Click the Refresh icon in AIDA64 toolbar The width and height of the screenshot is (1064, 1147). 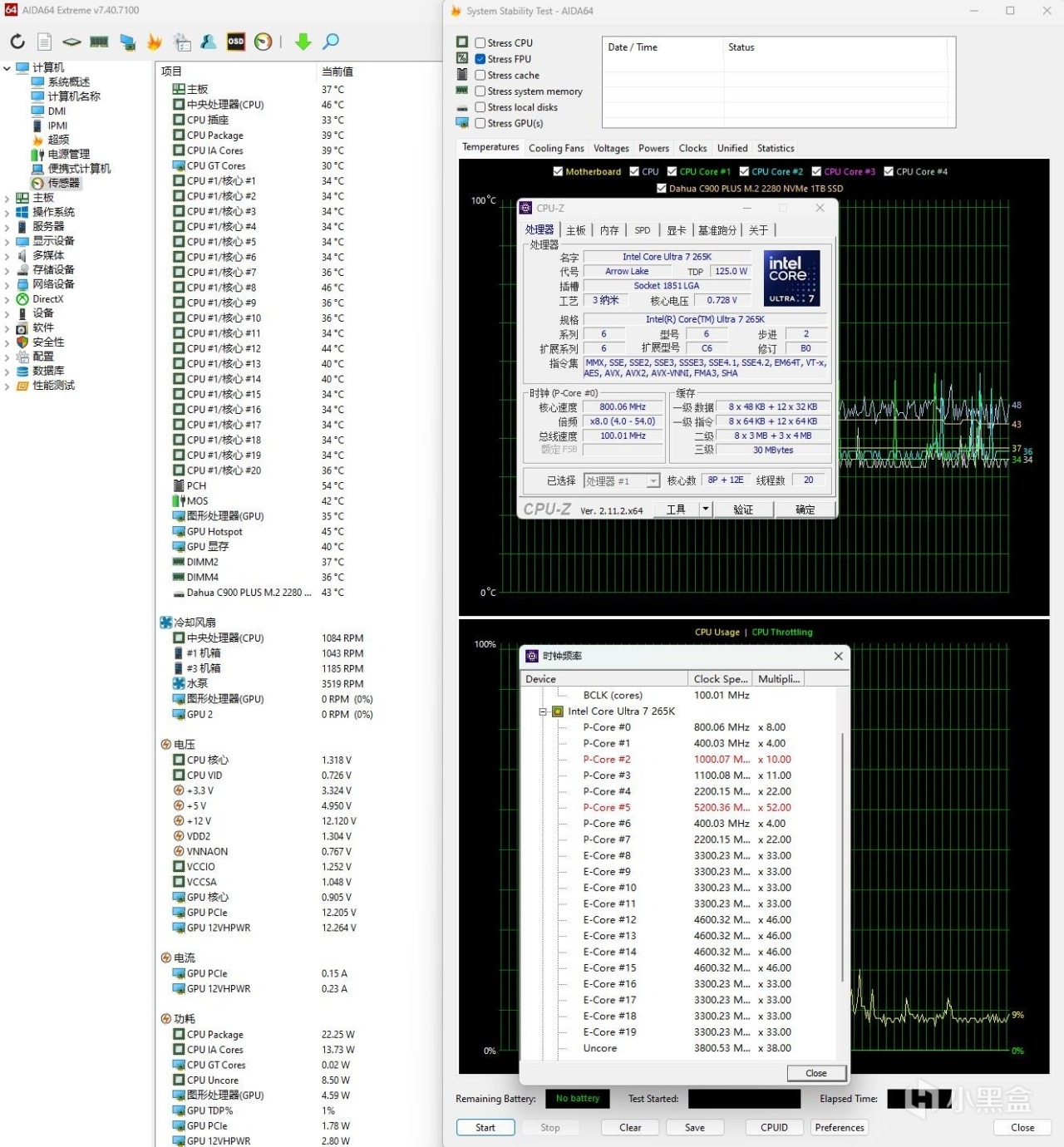coord(17,42)
